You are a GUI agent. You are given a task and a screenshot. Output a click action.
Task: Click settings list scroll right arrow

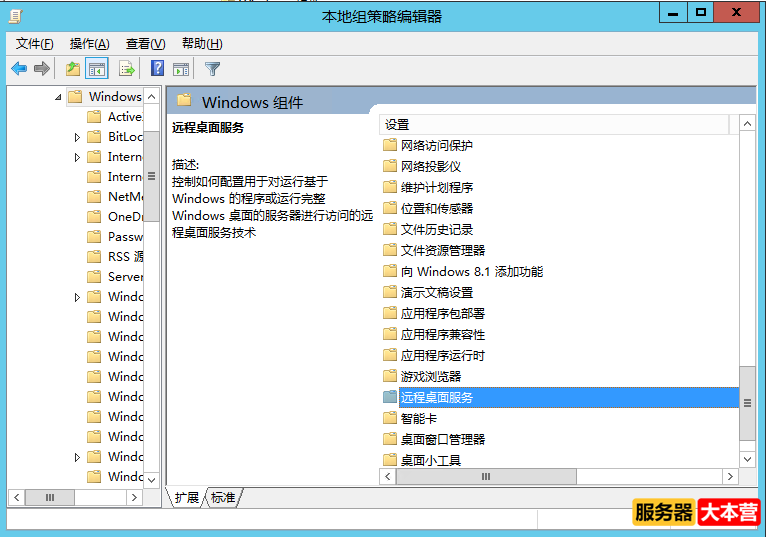pyautogui.click(x=730, y=476)
